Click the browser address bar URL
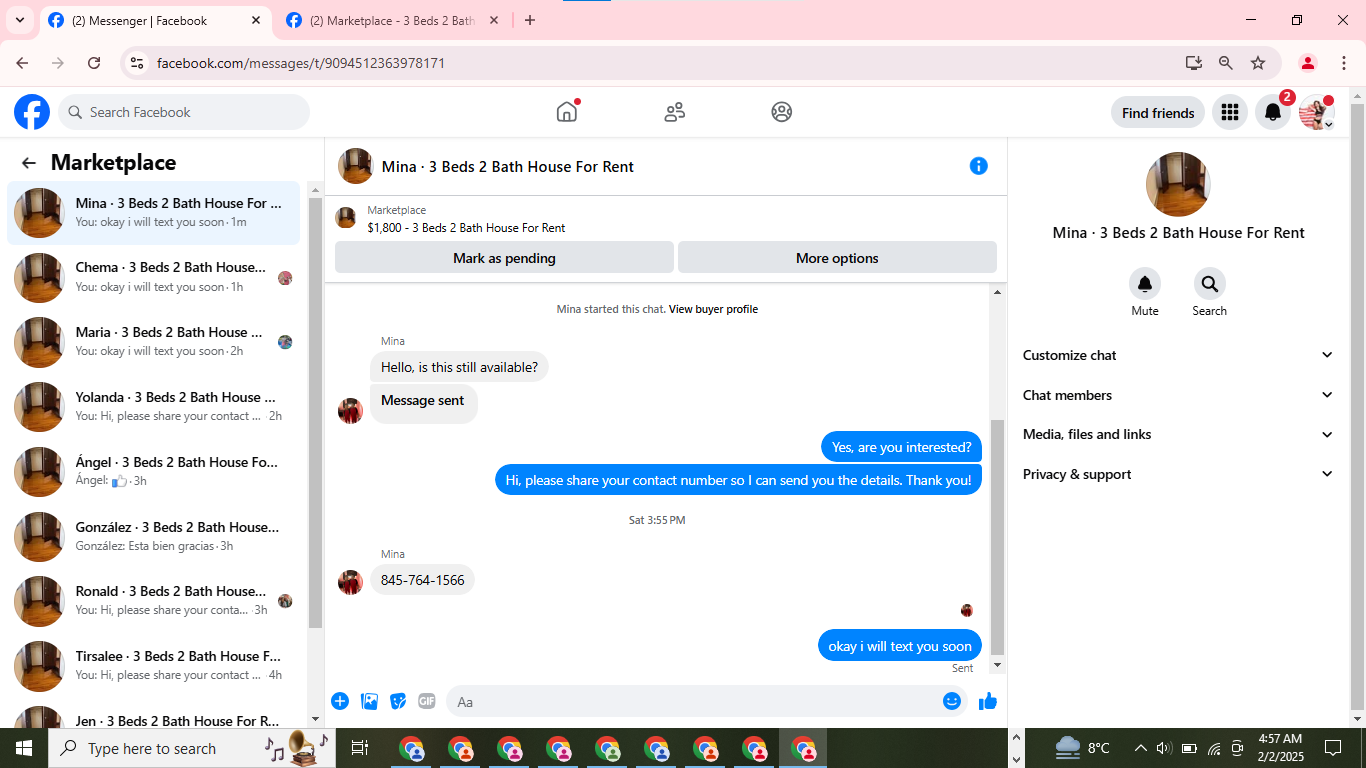This screenshot has width=1366, height=768. [x=301, y=63]
